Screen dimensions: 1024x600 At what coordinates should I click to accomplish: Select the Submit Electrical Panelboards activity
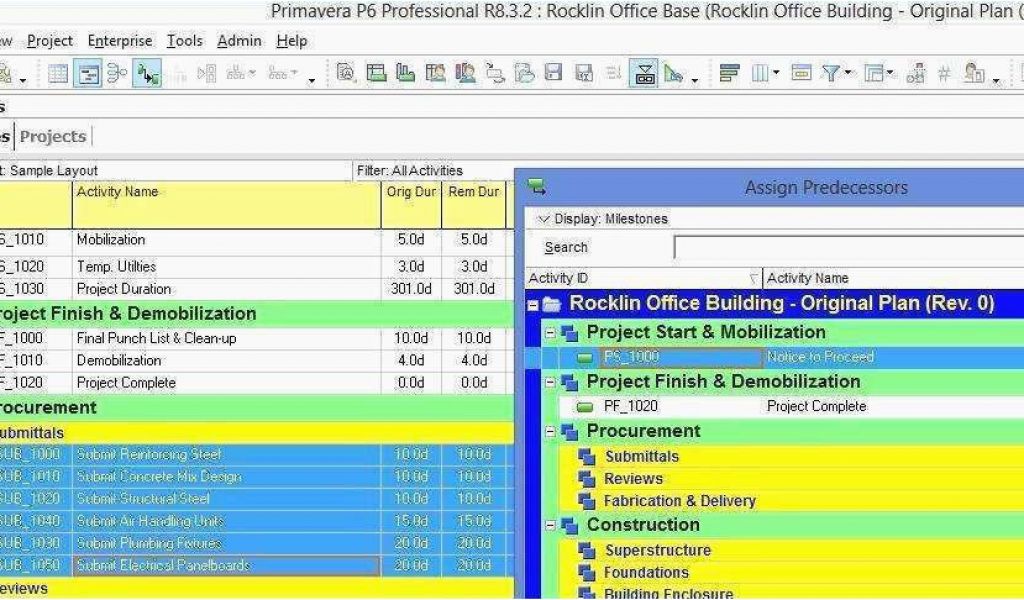[255, 565]
